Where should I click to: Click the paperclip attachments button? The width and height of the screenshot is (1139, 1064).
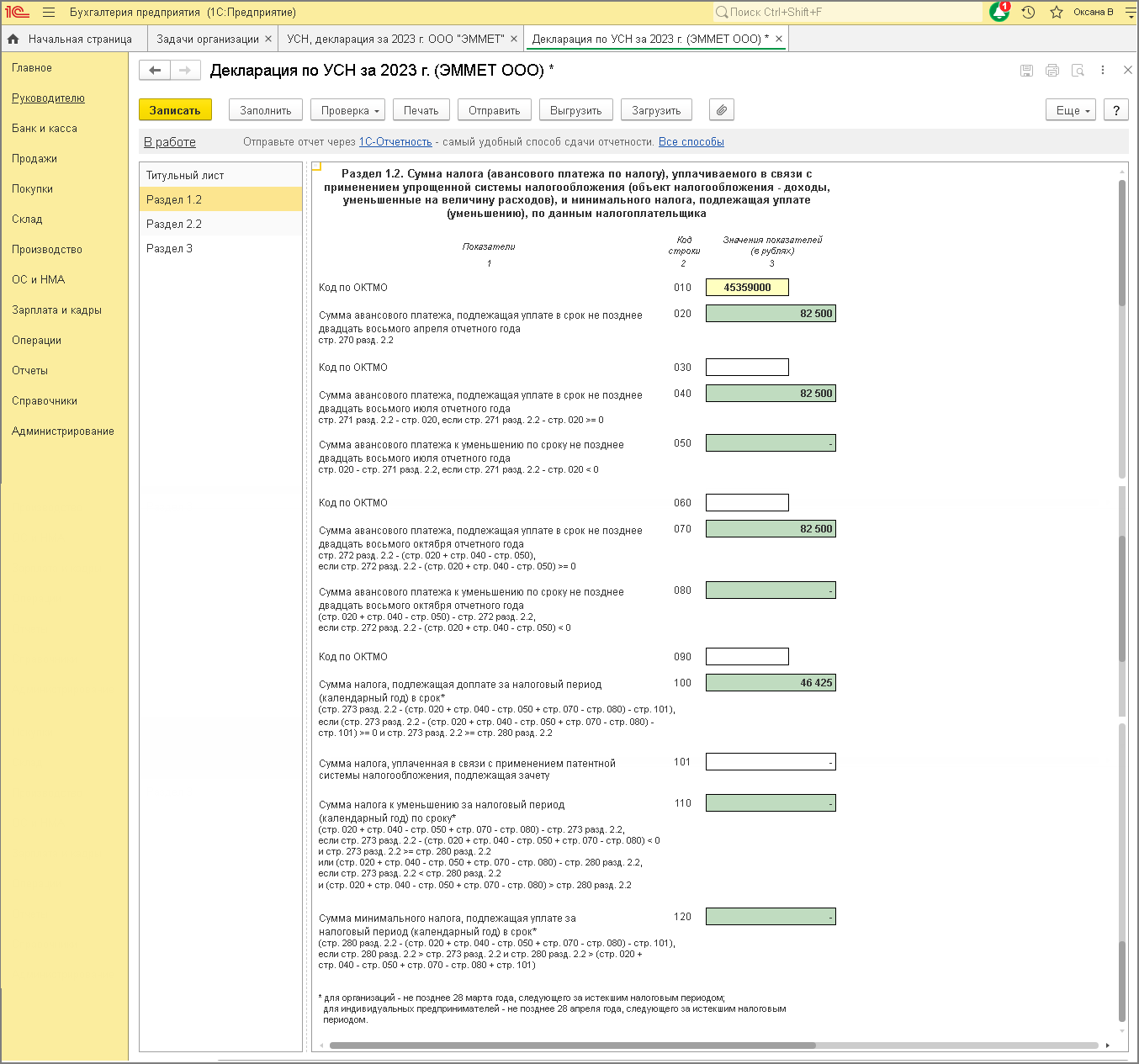click(722, 110)
